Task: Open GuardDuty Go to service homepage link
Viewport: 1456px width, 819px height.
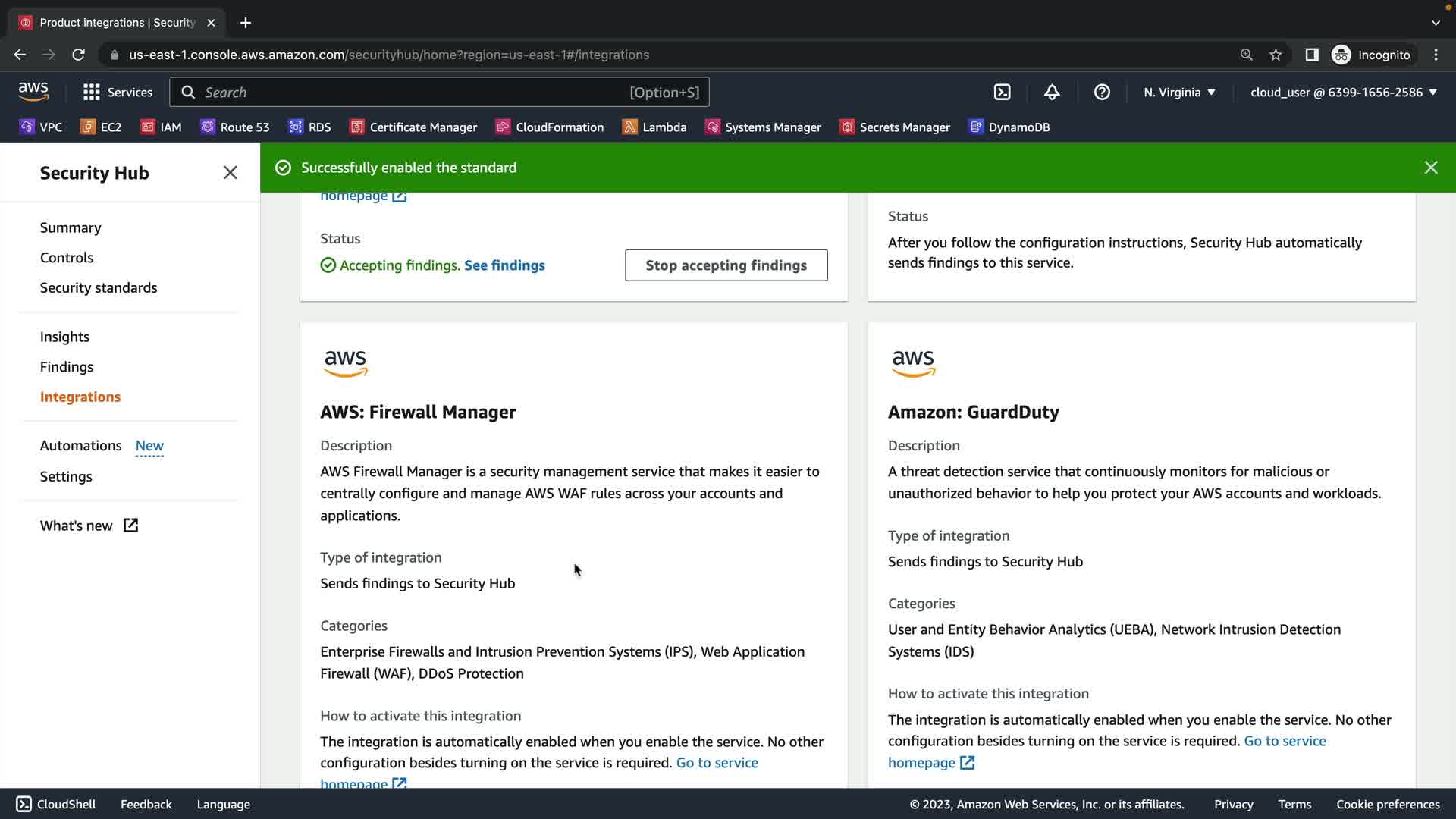Action: click(1285, 741)
